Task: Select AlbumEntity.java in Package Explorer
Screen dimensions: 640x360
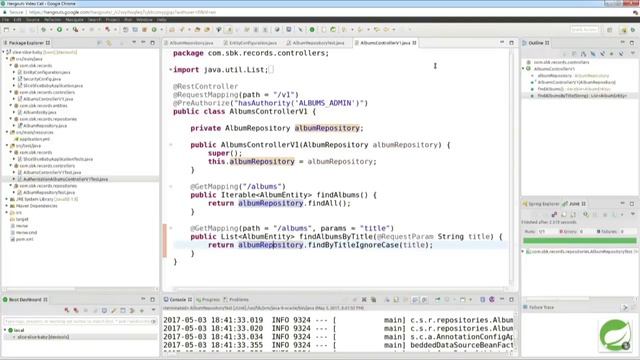Action: pyautogui.click(x=40, y=112)
